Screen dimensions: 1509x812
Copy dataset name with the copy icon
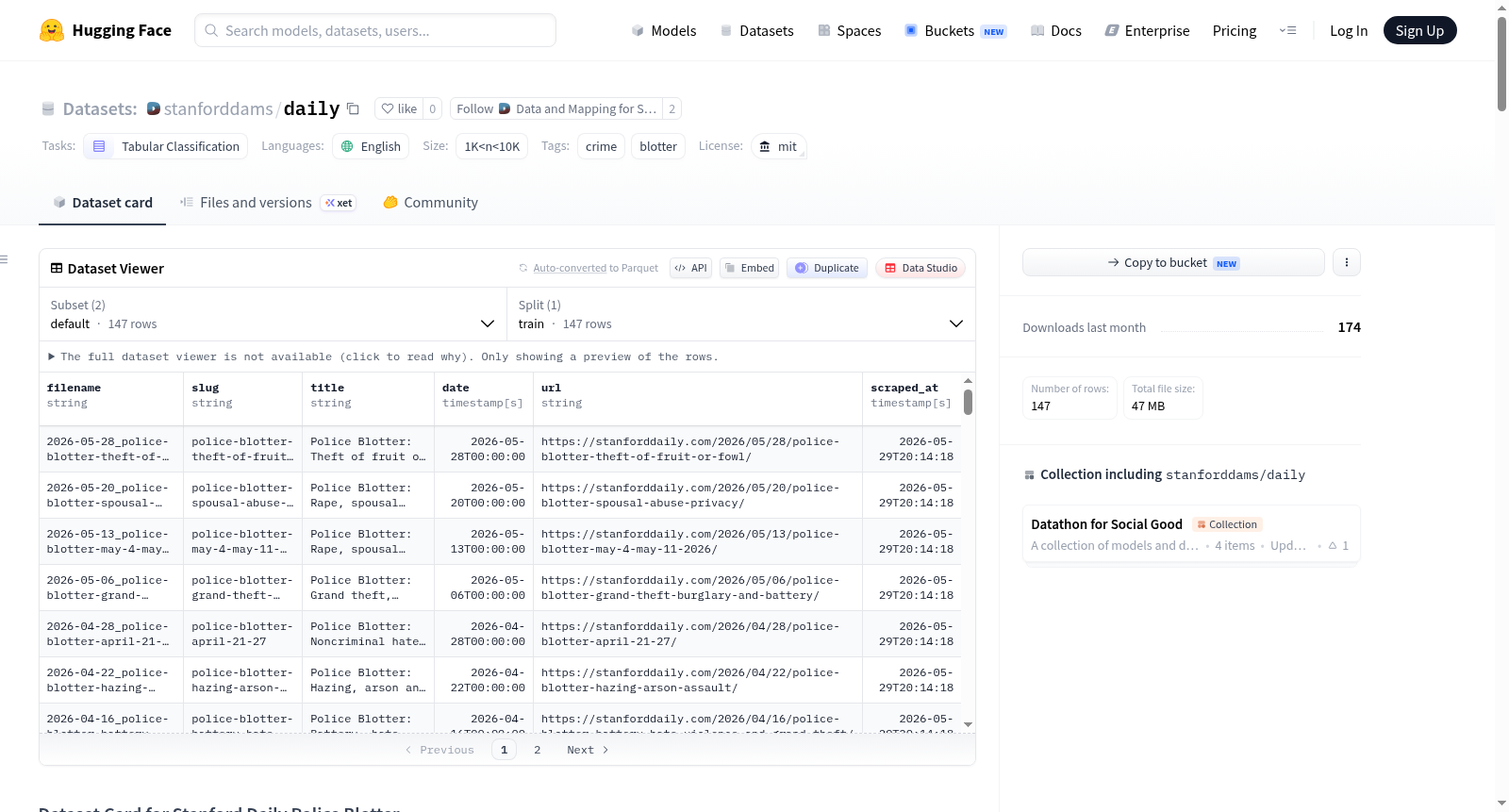click(353, 108)
